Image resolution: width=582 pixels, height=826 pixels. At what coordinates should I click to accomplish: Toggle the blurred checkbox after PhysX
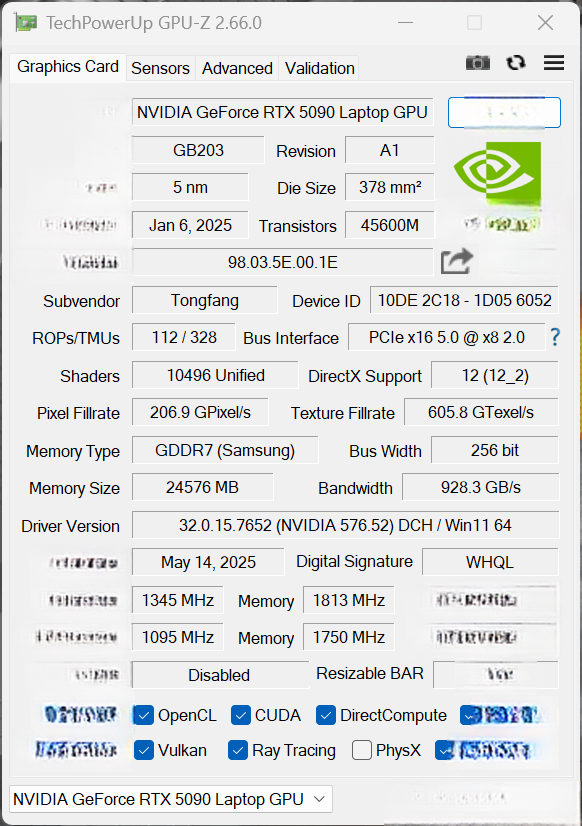click(445, 750)
